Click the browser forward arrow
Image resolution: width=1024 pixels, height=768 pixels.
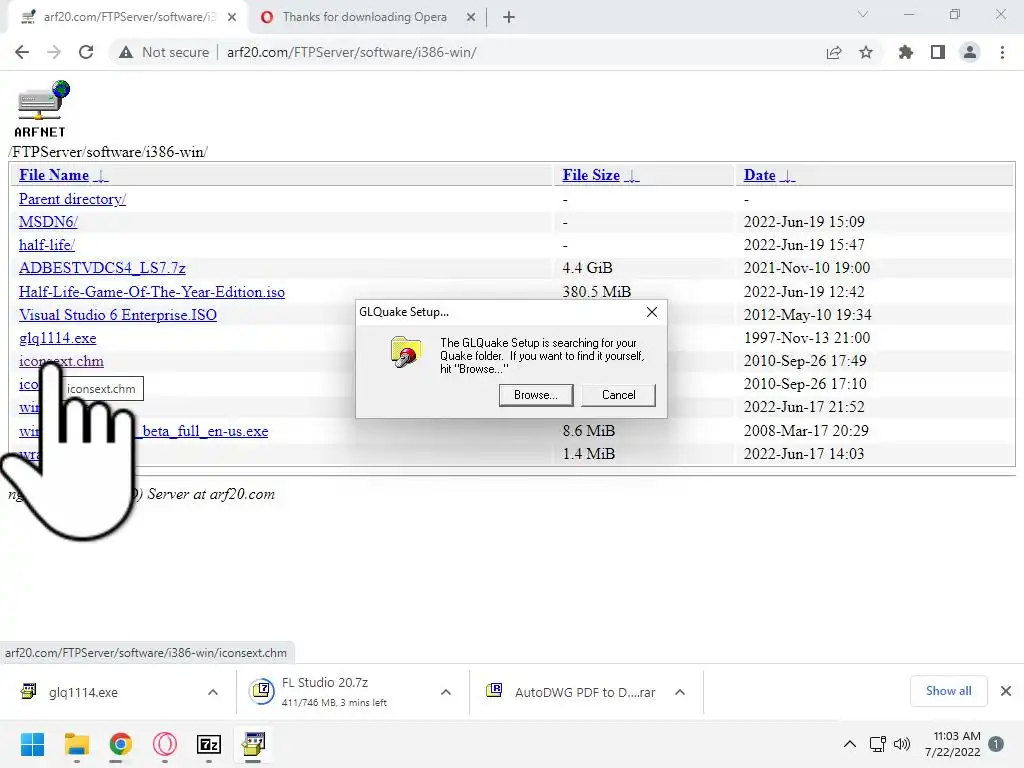coord(54,52)
